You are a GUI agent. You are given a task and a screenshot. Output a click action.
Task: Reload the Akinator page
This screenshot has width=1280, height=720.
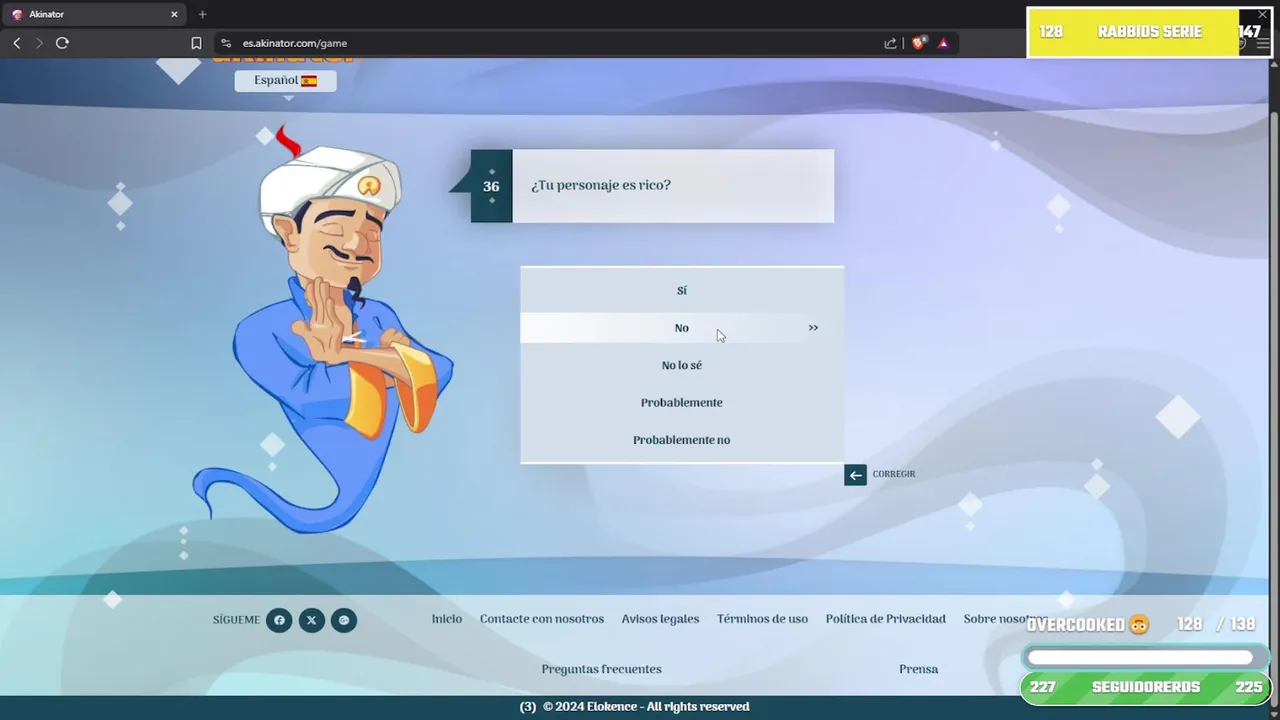click(x=62, y=43)
